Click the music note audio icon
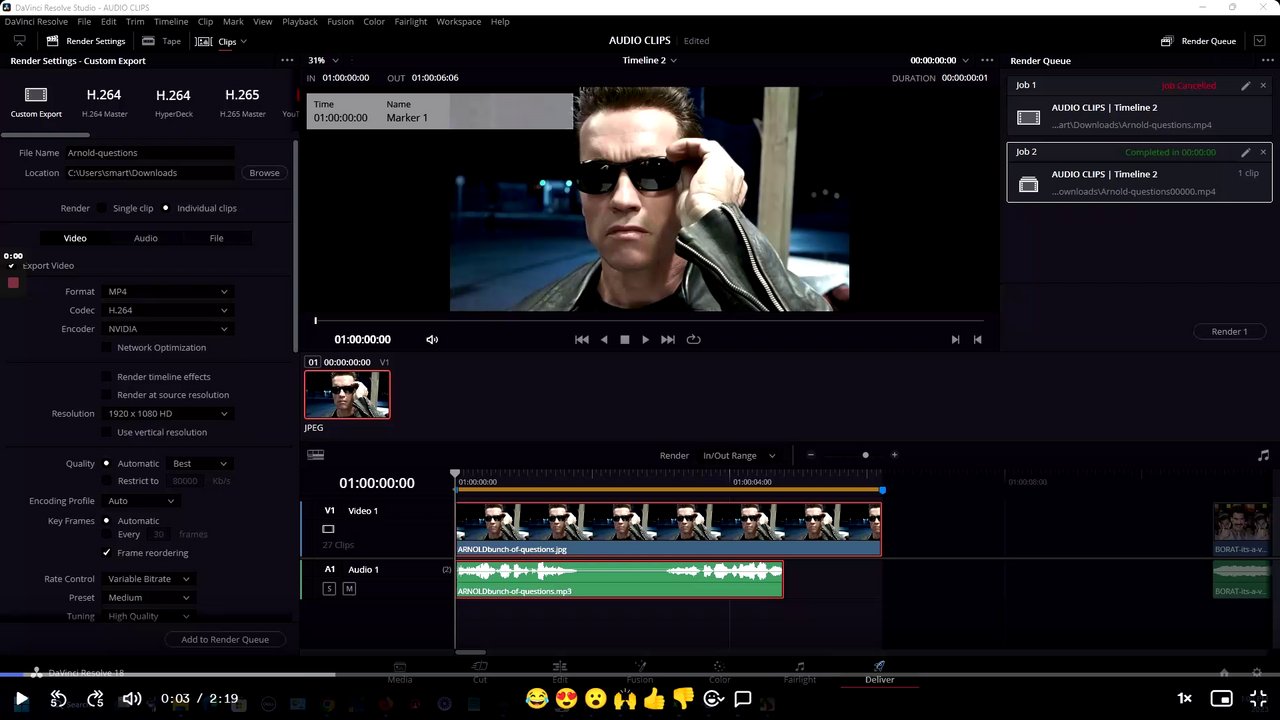Image resolution: width=1280 pixels, height=720 pixels. click(1263, 455)
